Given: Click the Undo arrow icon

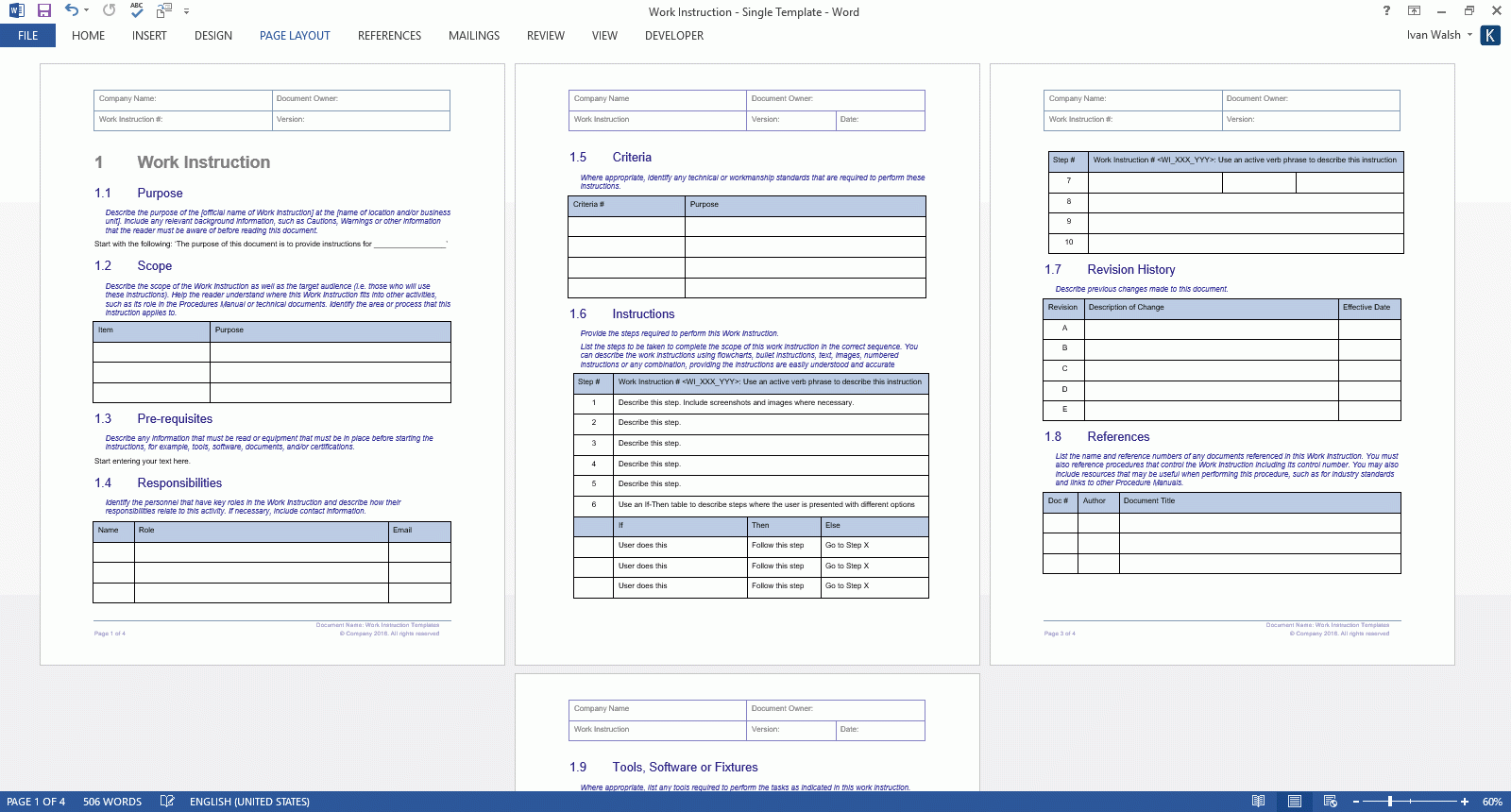Looking at the screenshot, I should (x=71, y=10).
